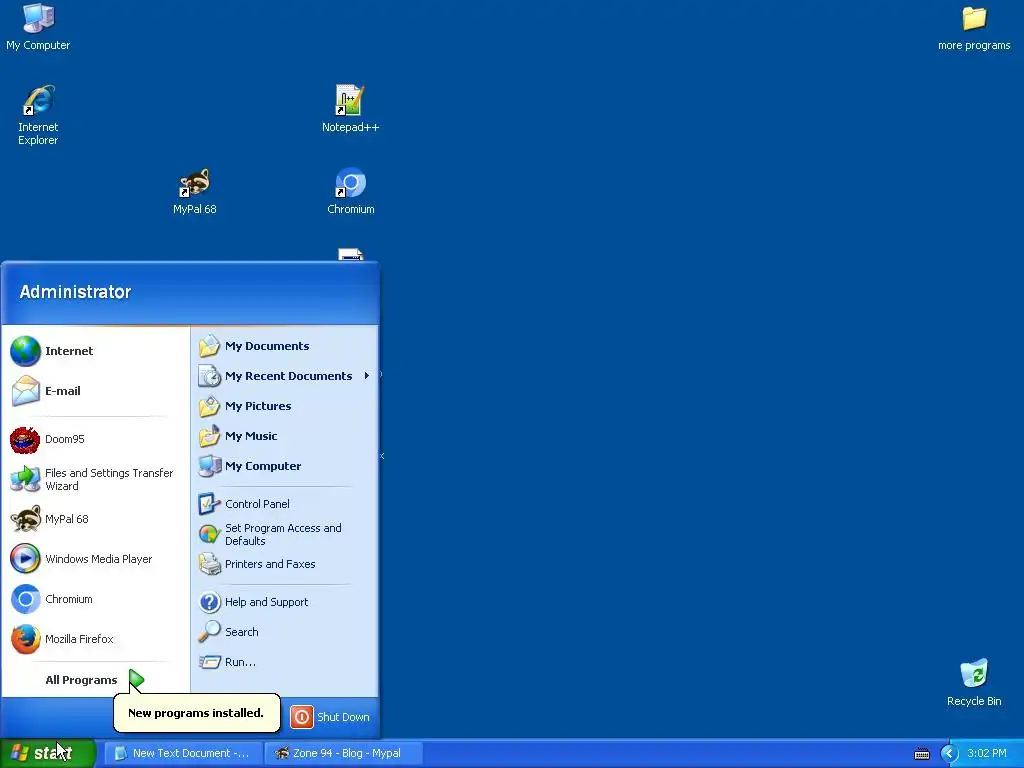Open the Chromium desktop shortcut

point(351,191)
